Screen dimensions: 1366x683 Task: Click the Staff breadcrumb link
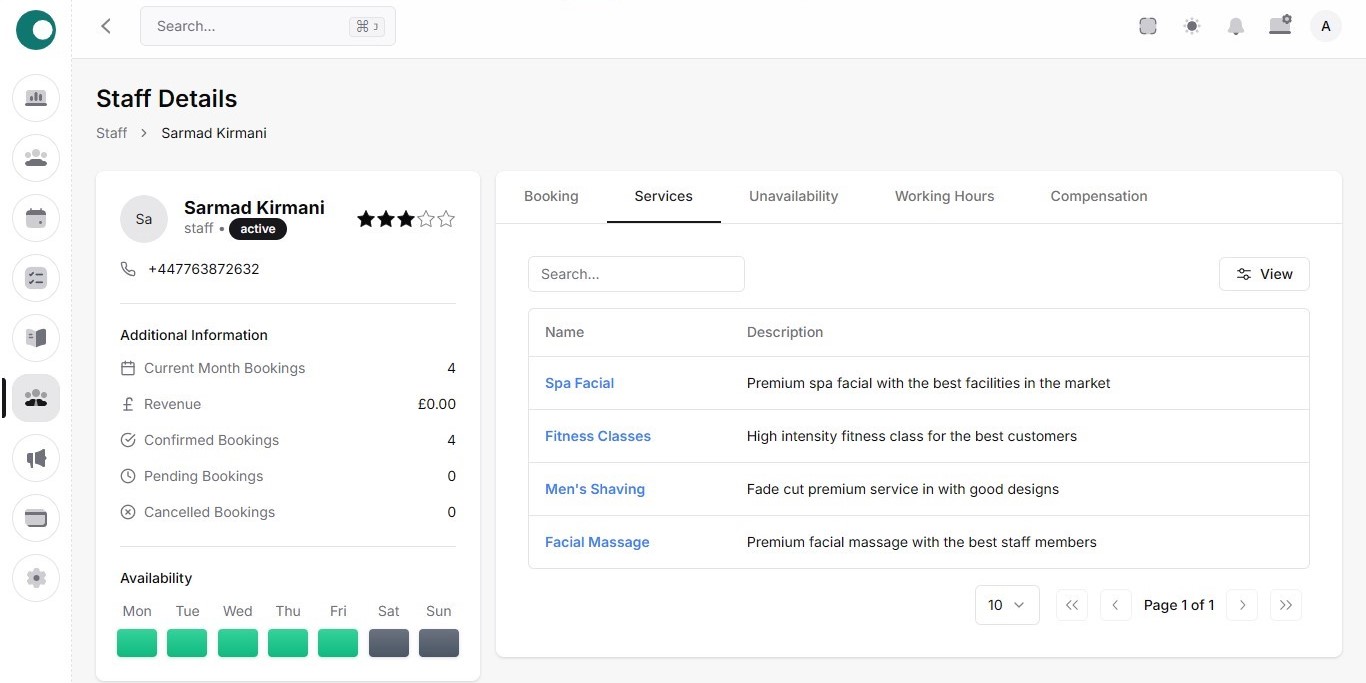pyautogui.click(x=111, y=133)
